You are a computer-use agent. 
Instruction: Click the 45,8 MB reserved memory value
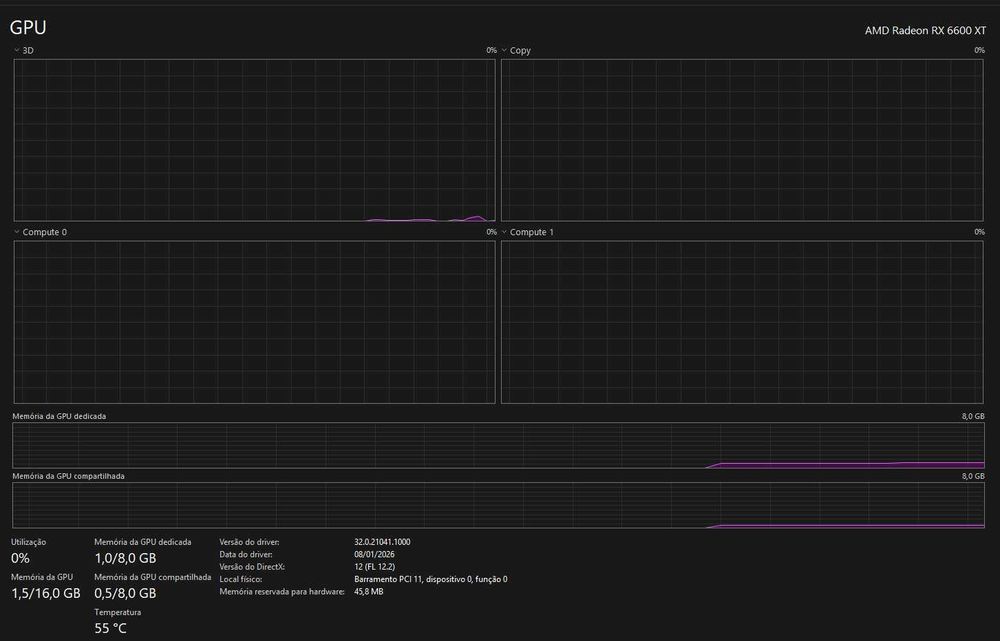point(369,591)
